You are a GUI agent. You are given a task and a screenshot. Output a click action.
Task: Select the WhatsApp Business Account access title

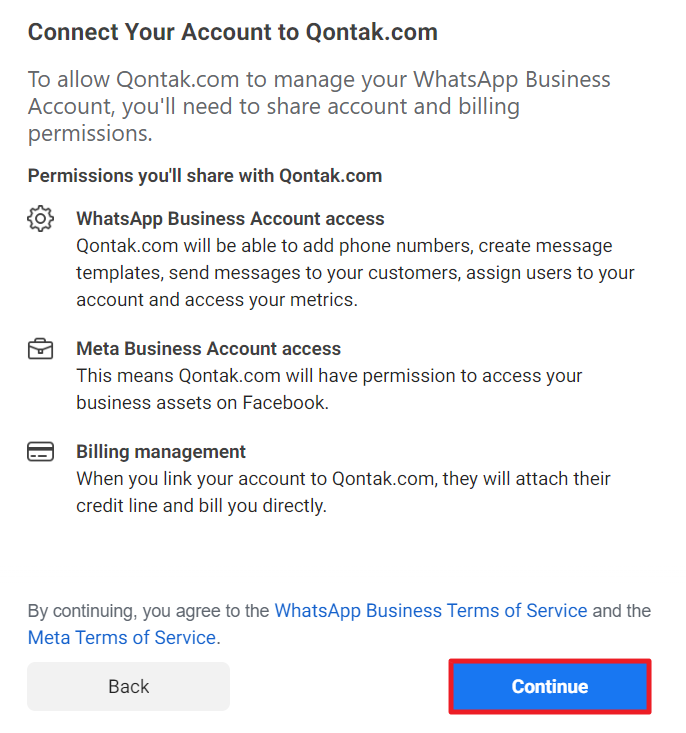click(230, 219)
